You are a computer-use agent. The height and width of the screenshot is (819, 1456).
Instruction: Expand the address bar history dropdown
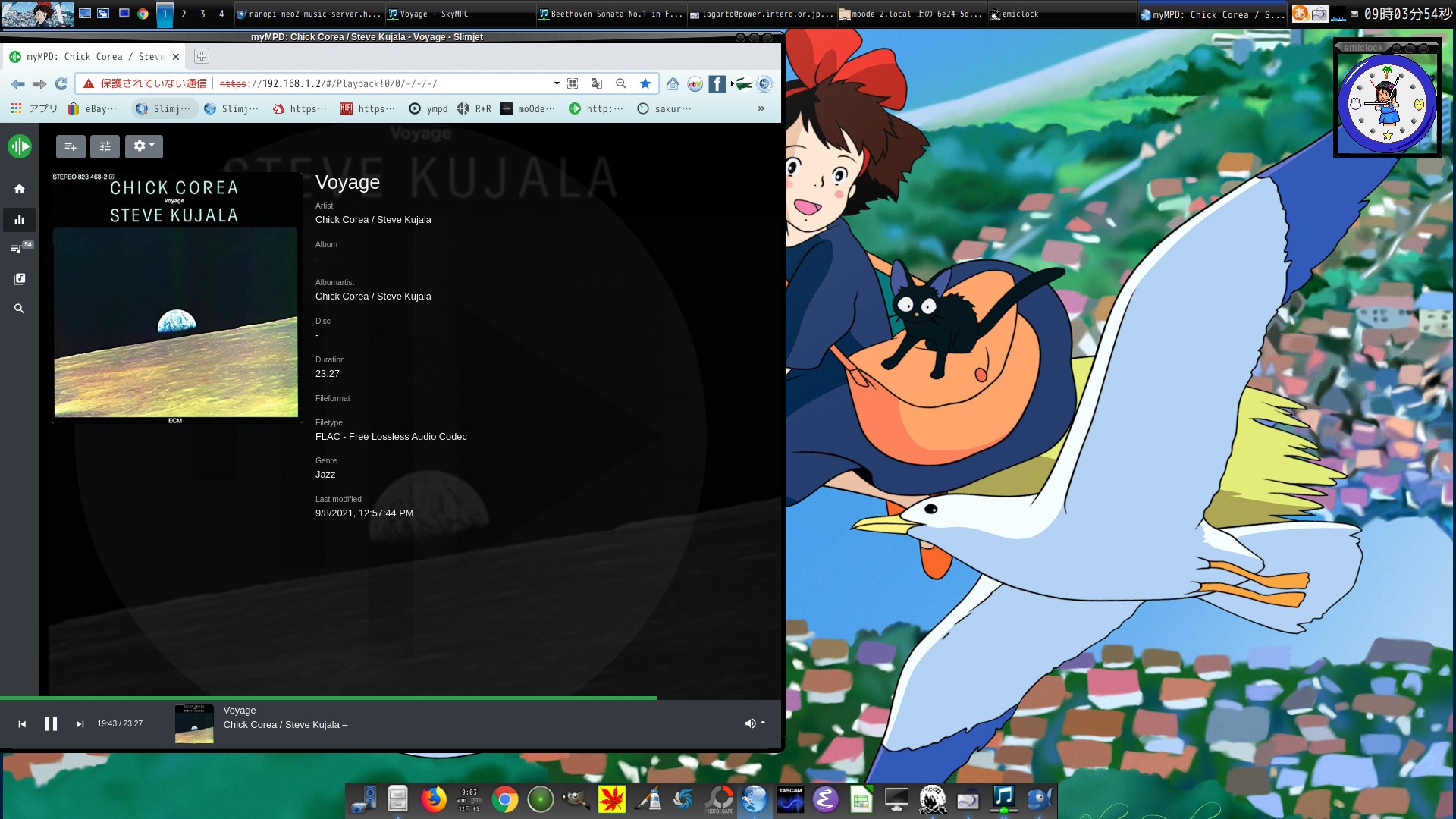coord(557,83)
